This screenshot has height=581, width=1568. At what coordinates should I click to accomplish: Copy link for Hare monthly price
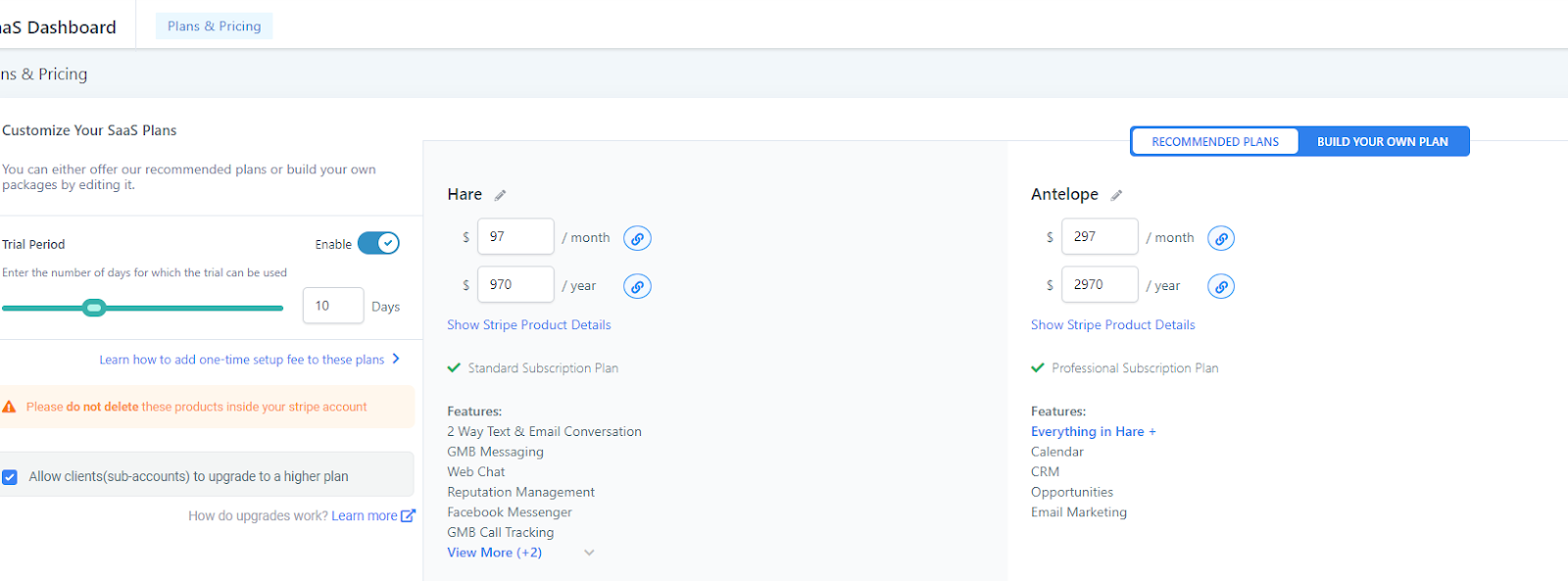(x=637, y=238)
